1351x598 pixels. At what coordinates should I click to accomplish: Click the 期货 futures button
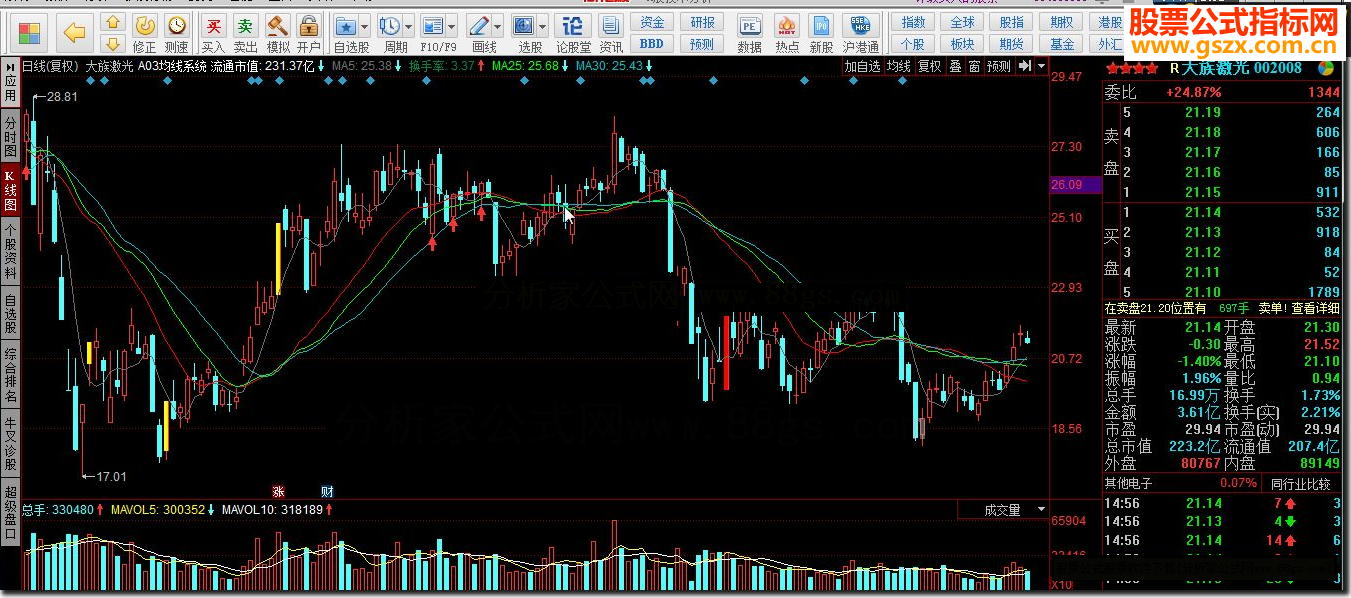tap(1012, 43)
